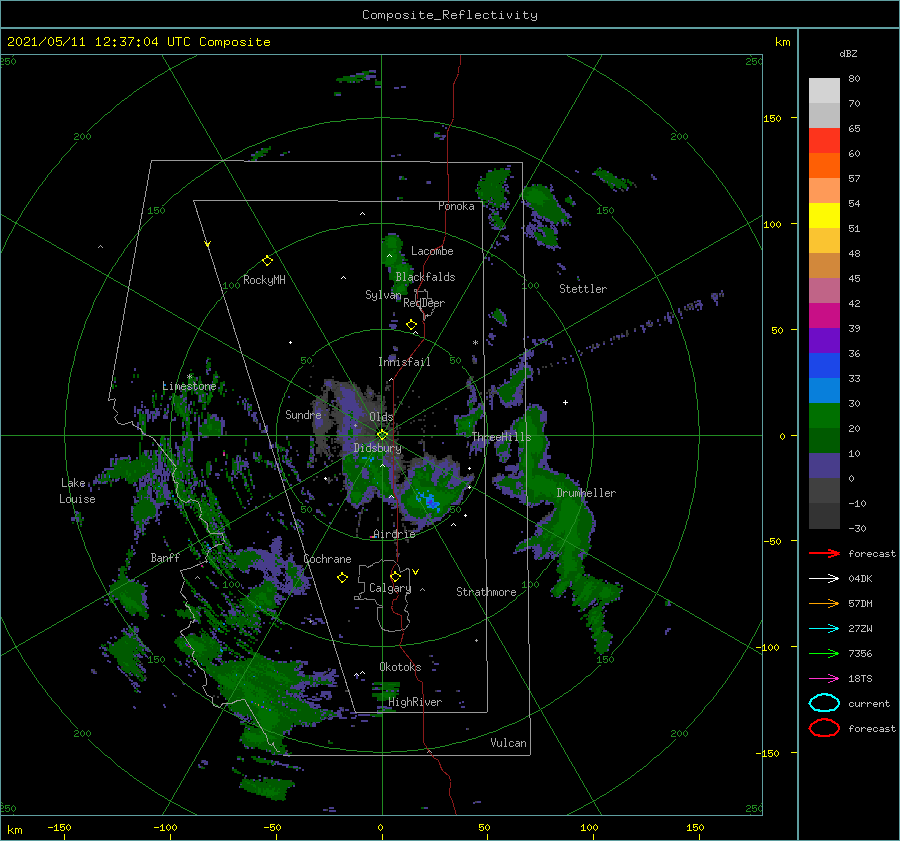900x841 pixels.
Task: Click the Sylvan label
Action: point(383,295)
